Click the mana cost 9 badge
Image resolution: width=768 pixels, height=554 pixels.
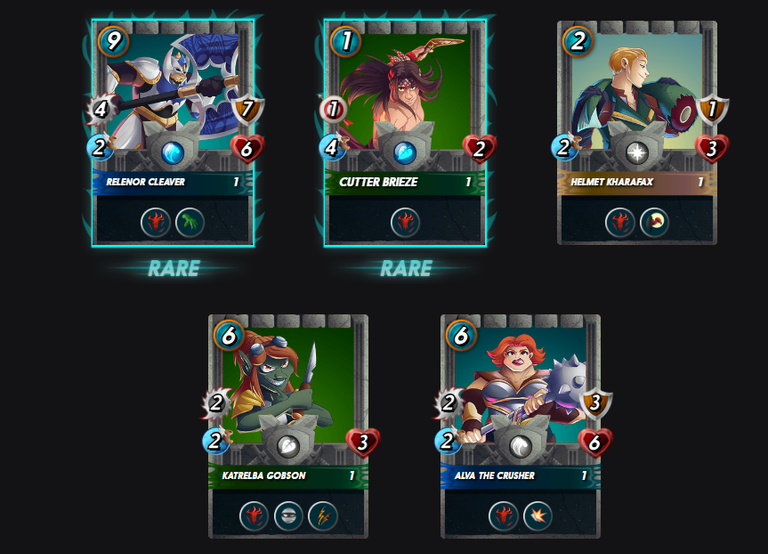tap(113, 41)
